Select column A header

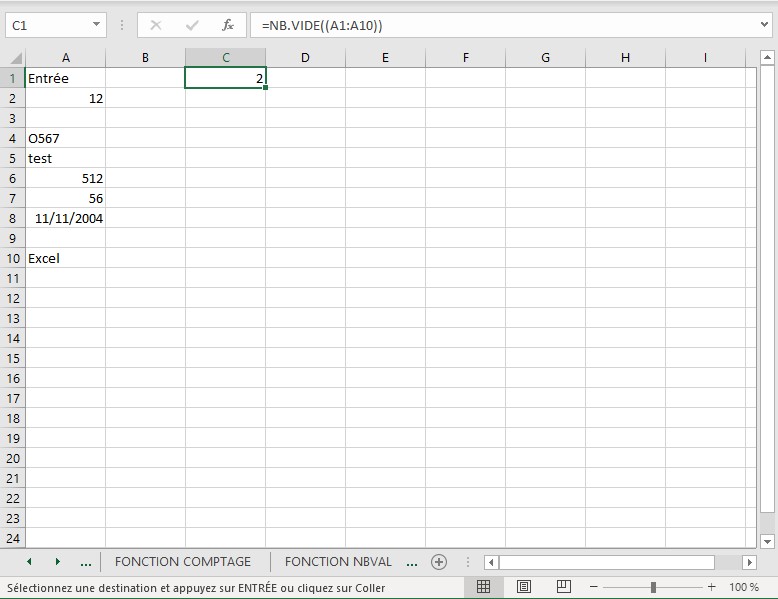(65, 58)
